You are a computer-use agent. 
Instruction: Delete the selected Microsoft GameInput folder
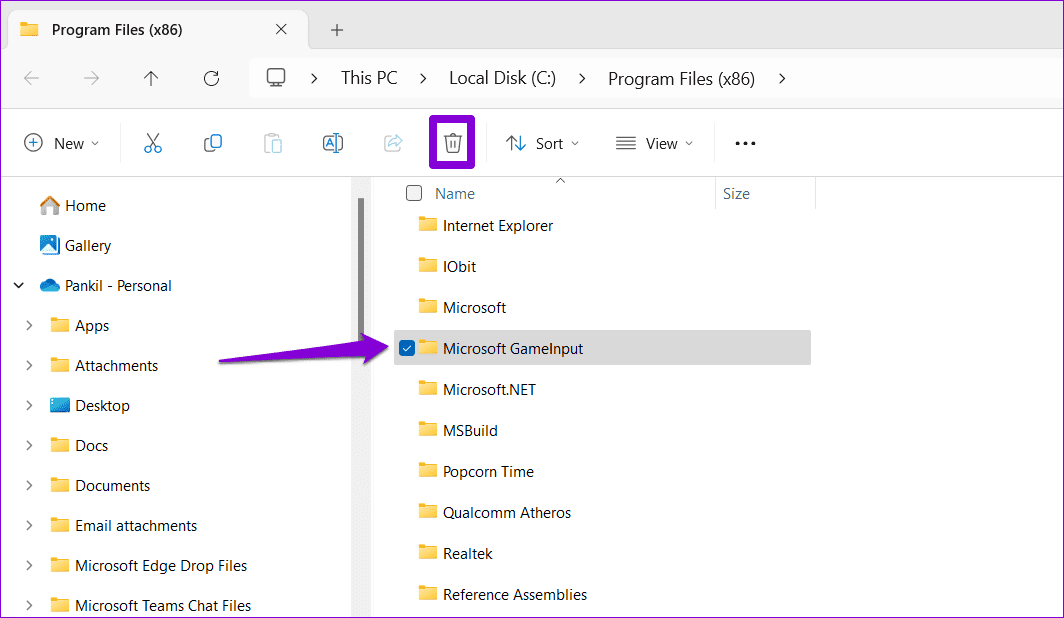pyautogui.click(x=451, y=142)
